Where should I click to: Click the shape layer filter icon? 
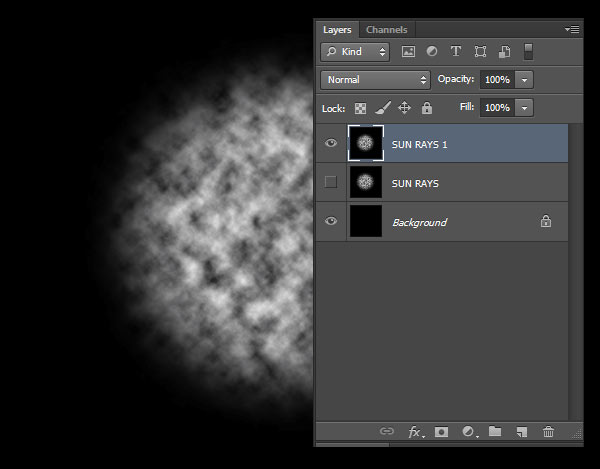[x=480, y=51]
